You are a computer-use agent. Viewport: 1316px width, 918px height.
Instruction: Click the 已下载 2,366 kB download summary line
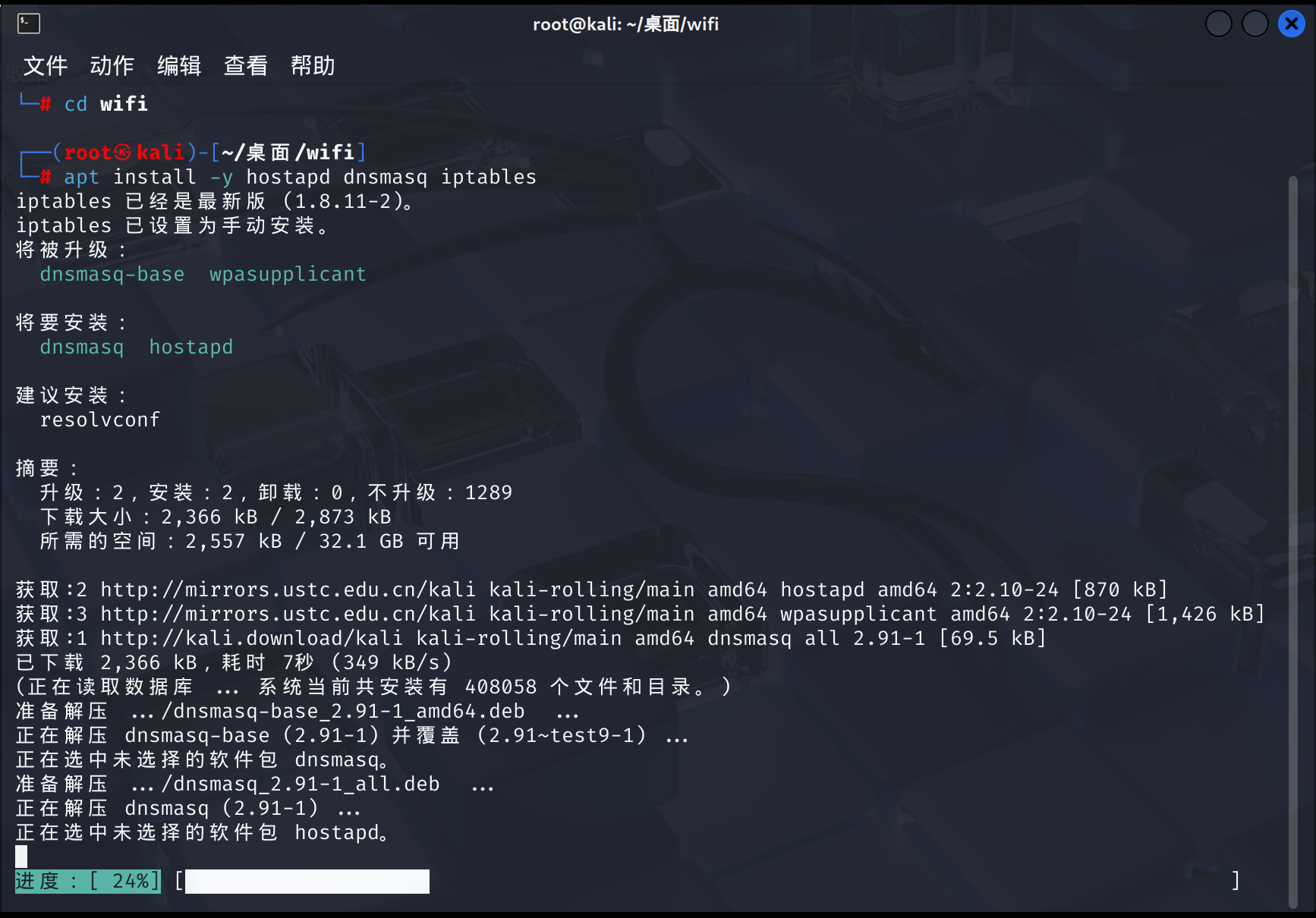click(234, 662)
